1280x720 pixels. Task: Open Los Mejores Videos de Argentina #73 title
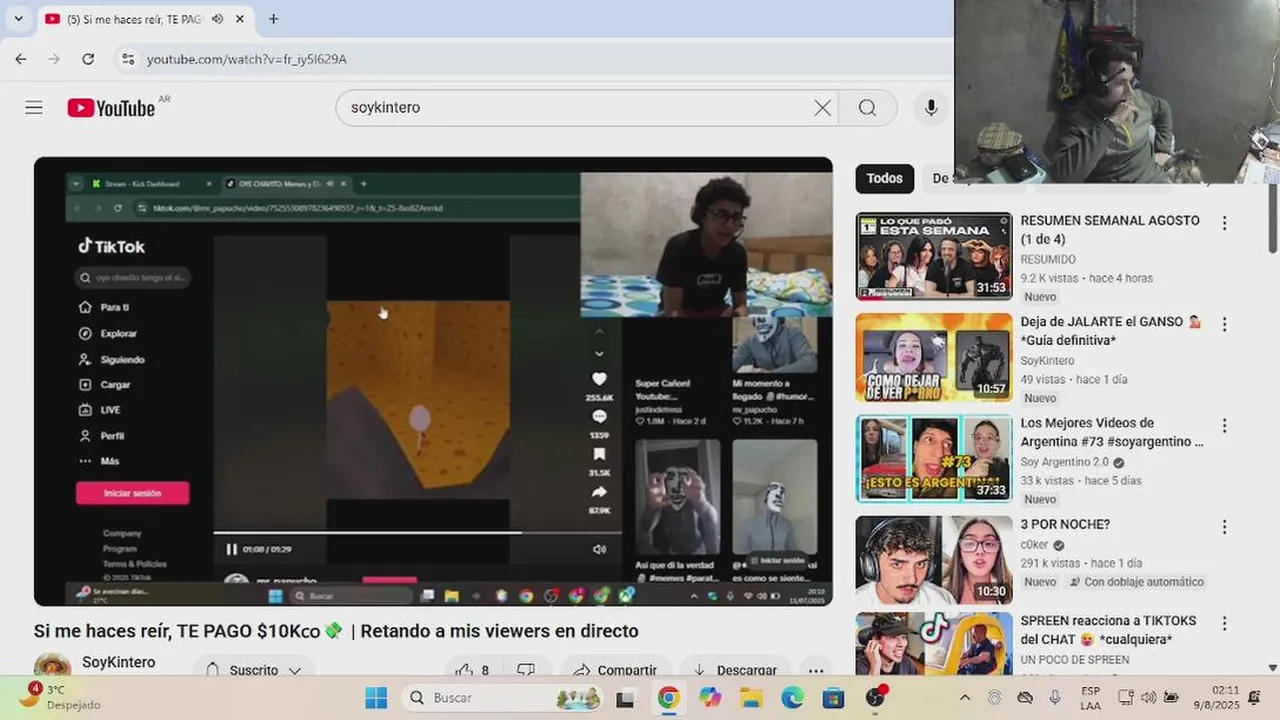coord(1112,432)
